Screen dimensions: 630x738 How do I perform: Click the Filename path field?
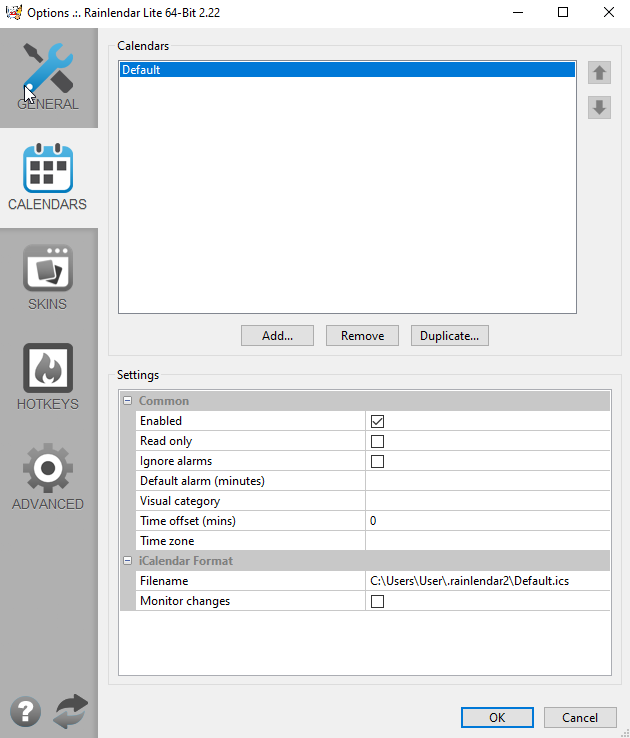click(x=486, y=581)
